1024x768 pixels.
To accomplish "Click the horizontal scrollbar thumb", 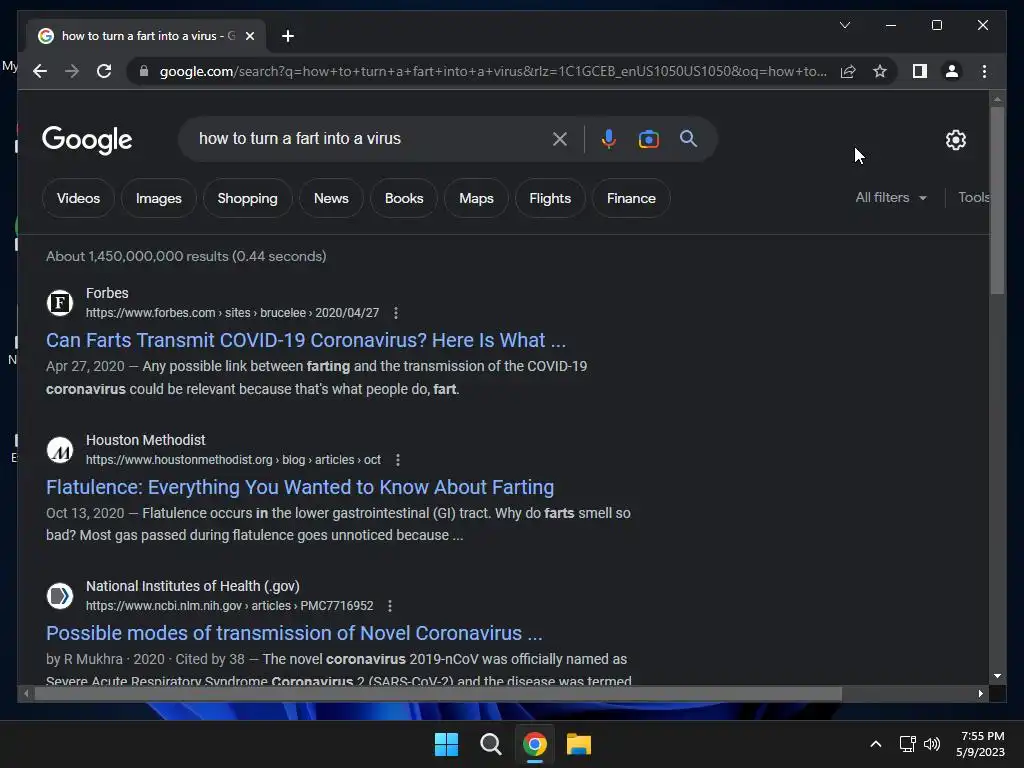I will 438,694.
